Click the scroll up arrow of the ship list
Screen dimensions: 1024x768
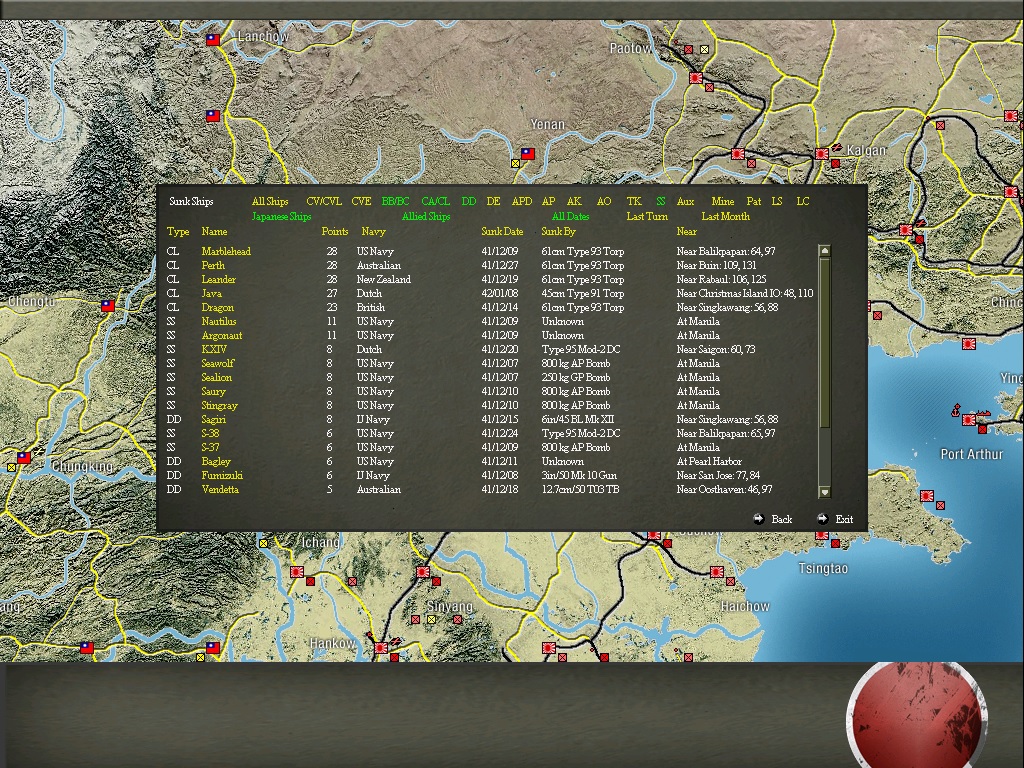824,251
